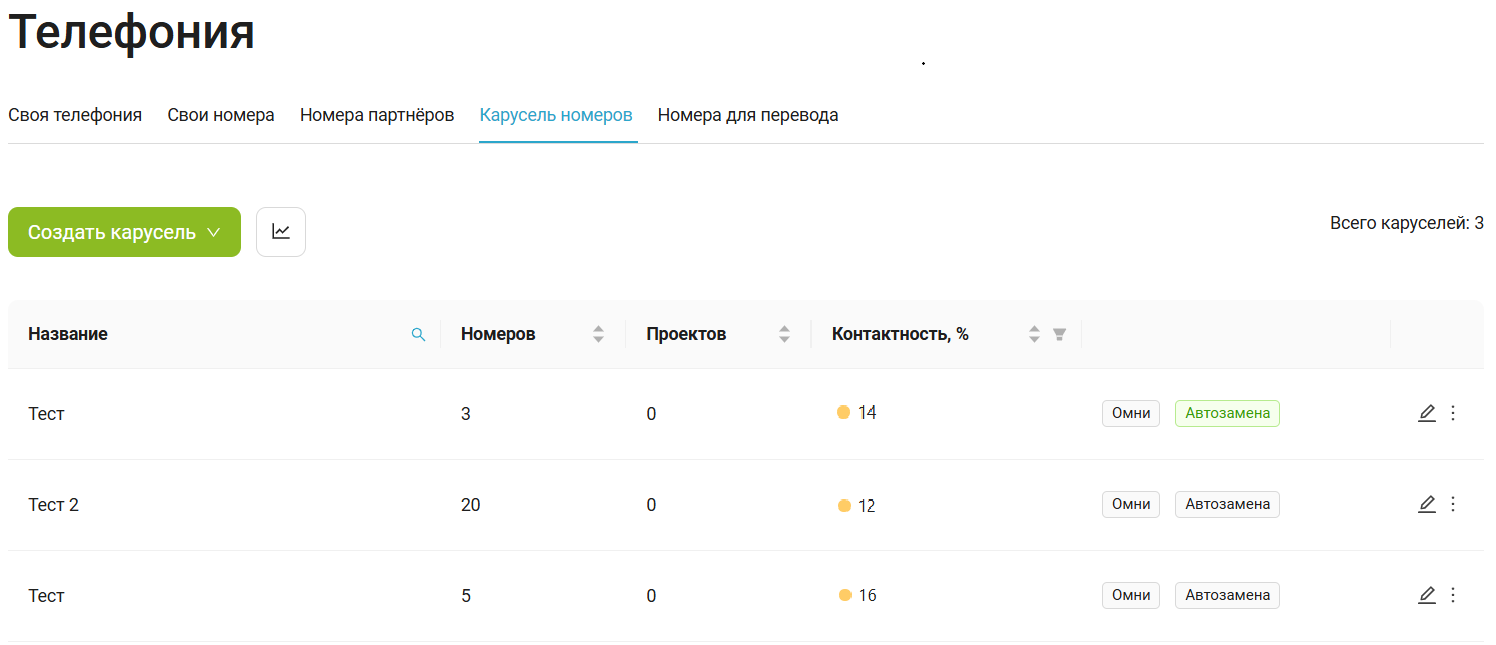1496x645 pixels.
Task: Click the number count 20
Action: (470, 505)
